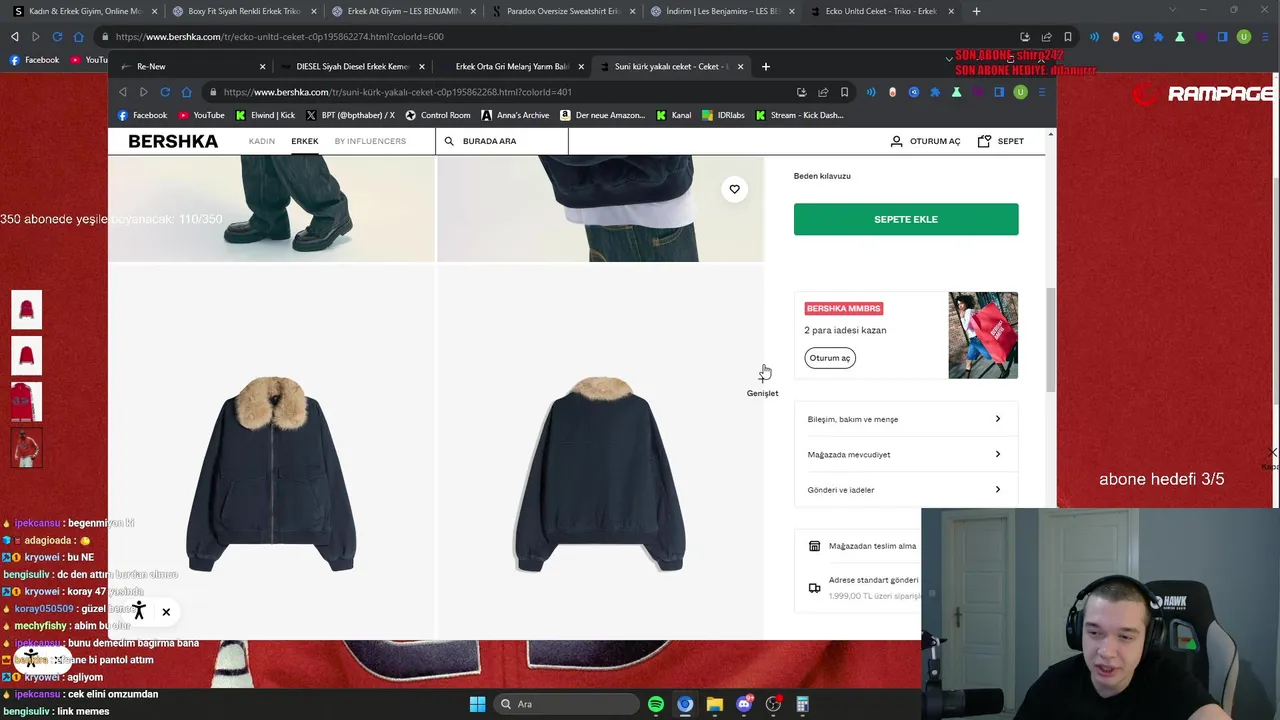This screenshot has width=1280, height=720.
Task: Click the green SEPETE EKLE button
Action: point(906,219)
